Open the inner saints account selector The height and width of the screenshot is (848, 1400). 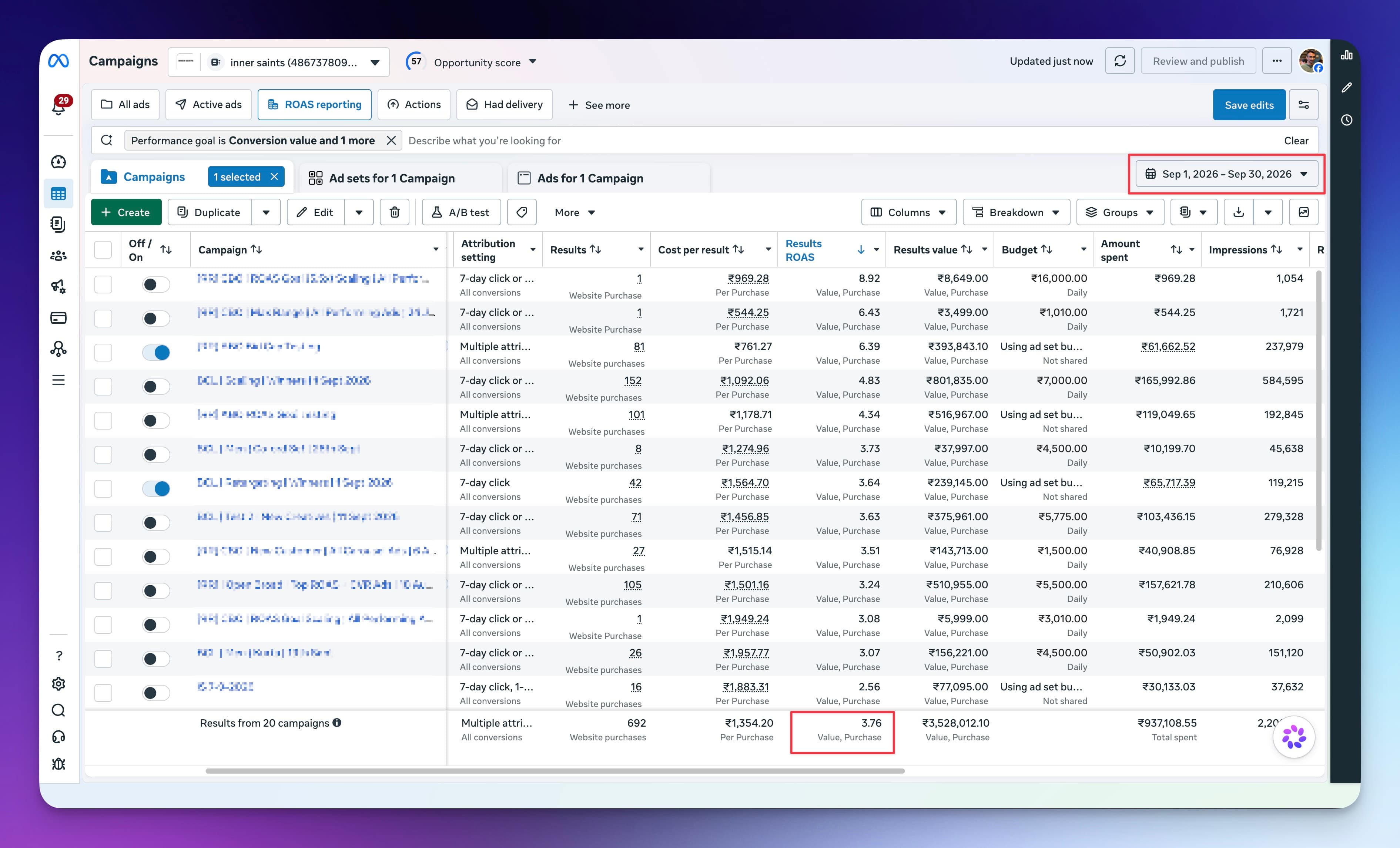point(278,62)
